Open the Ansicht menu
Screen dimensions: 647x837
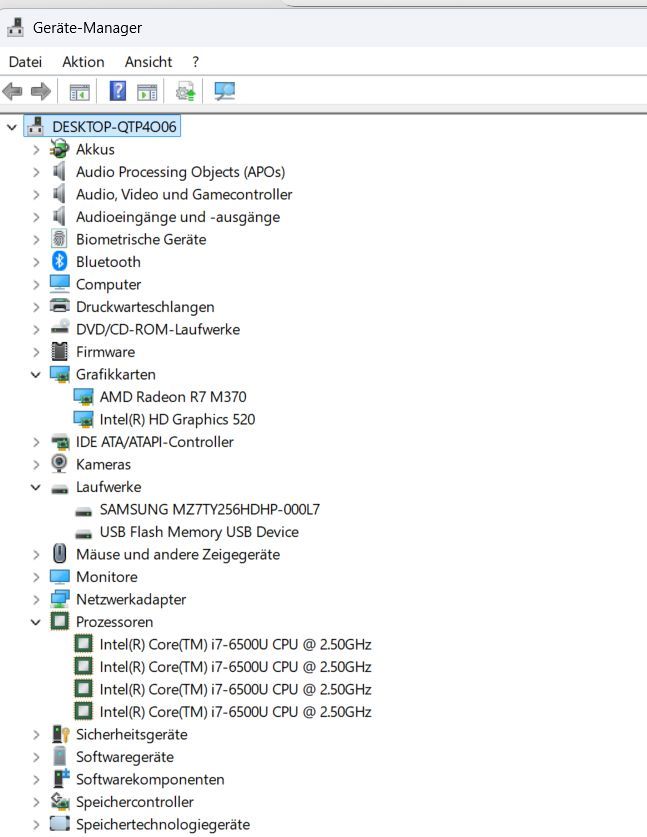pos(148,62)
